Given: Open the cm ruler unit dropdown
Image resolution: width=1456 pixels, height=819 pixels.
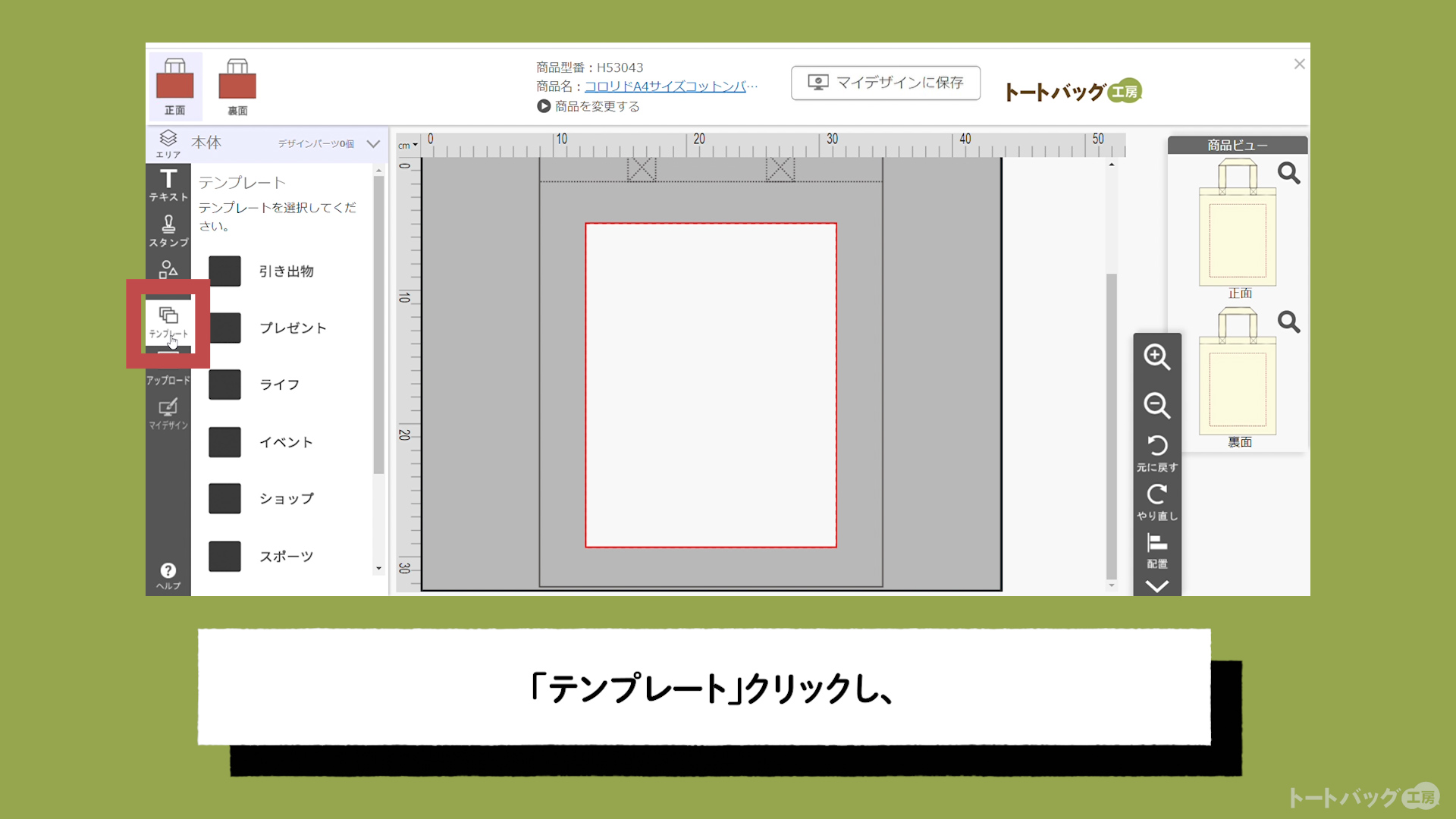Looking at the screenshot, I should (x=408, y=145).
